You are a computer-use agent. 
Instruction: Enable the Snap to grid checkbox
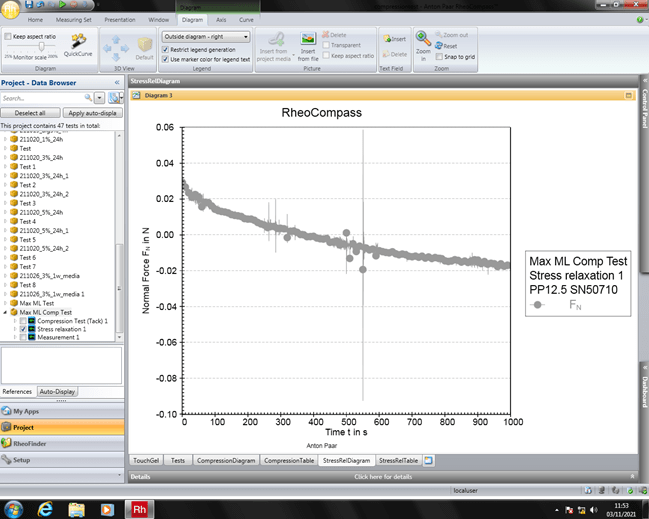(440, 57)
